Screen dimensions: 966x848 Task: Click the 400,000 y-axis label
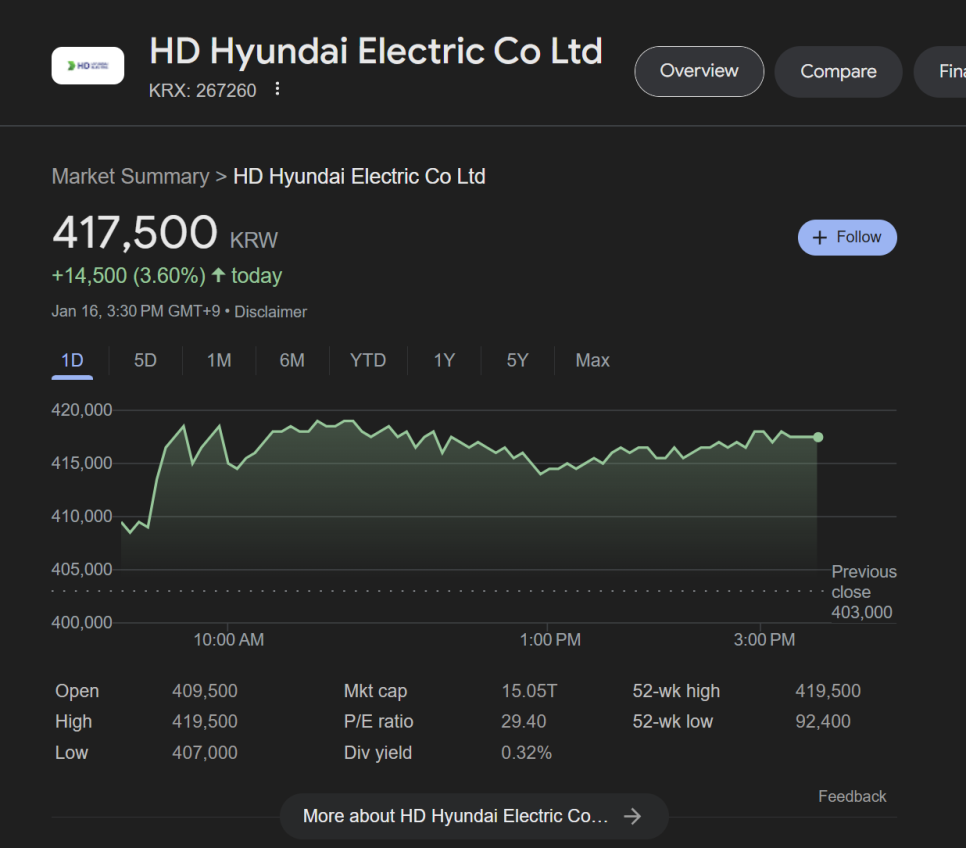82,622
